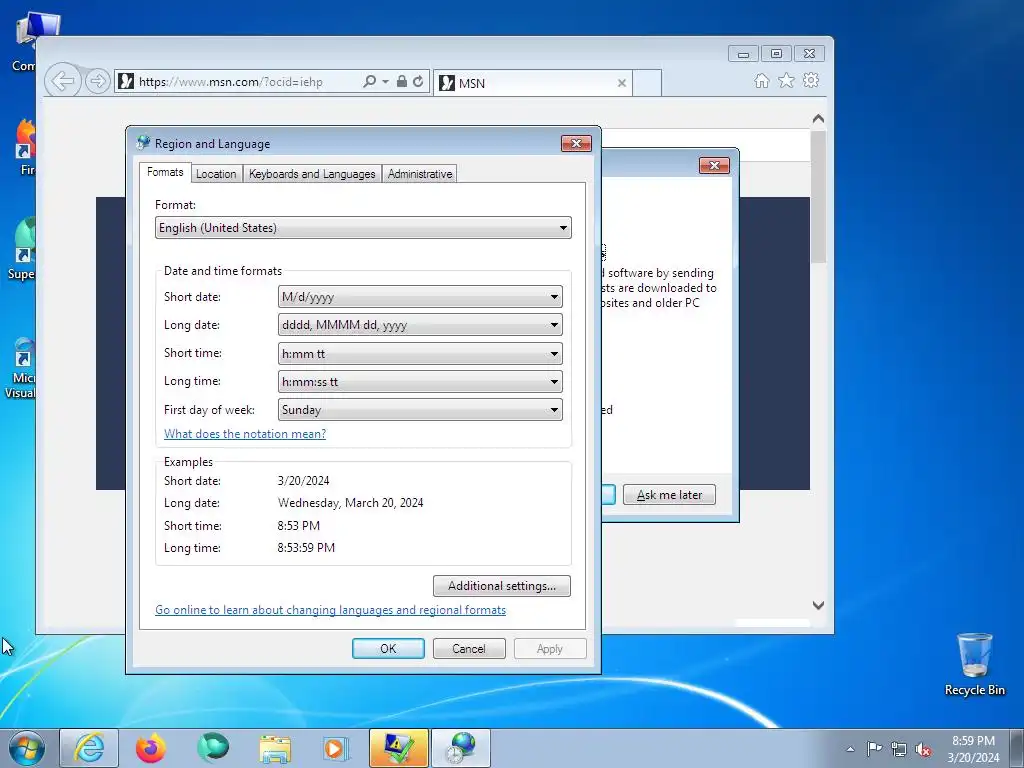This screenshot has width=1024, height=768.
Task: Open Windows Media Player on taskbar
Action: tap(337, 748)
